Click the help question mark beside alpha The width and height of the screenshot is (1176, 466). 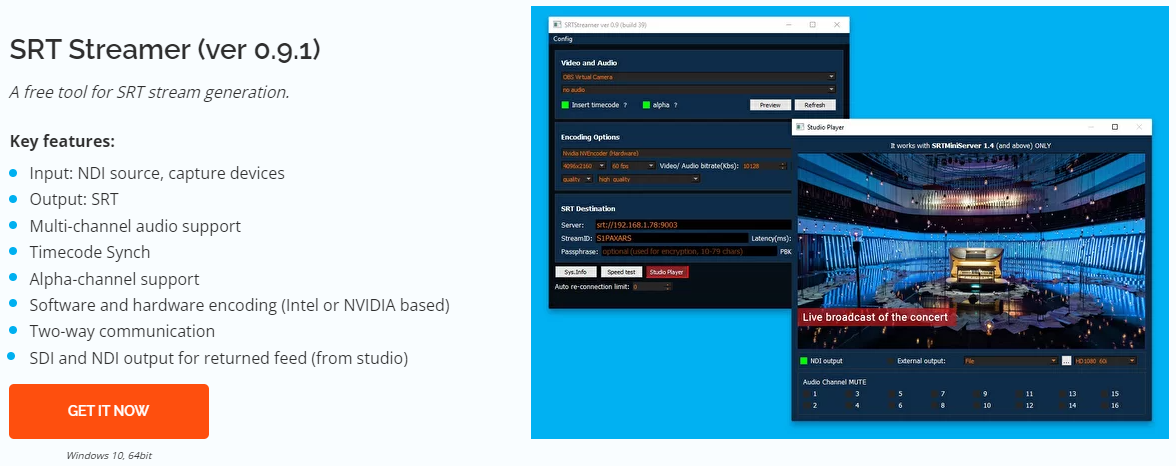(675, 106)
